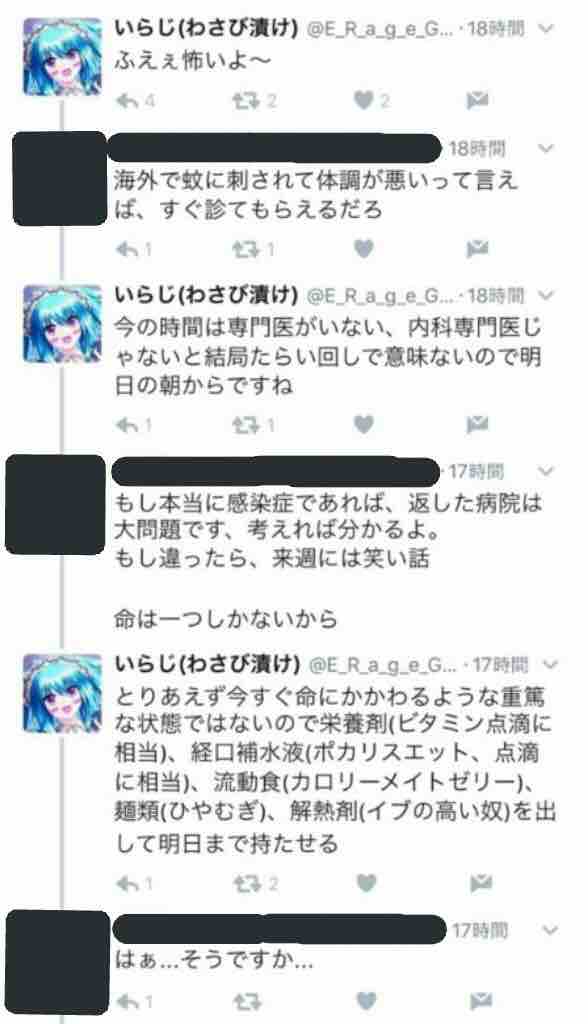This screenshot has width=588, height=1024.
Task: Expand chevron menu on 海外で蚊に刺されて reply
Action: [546, 149]
